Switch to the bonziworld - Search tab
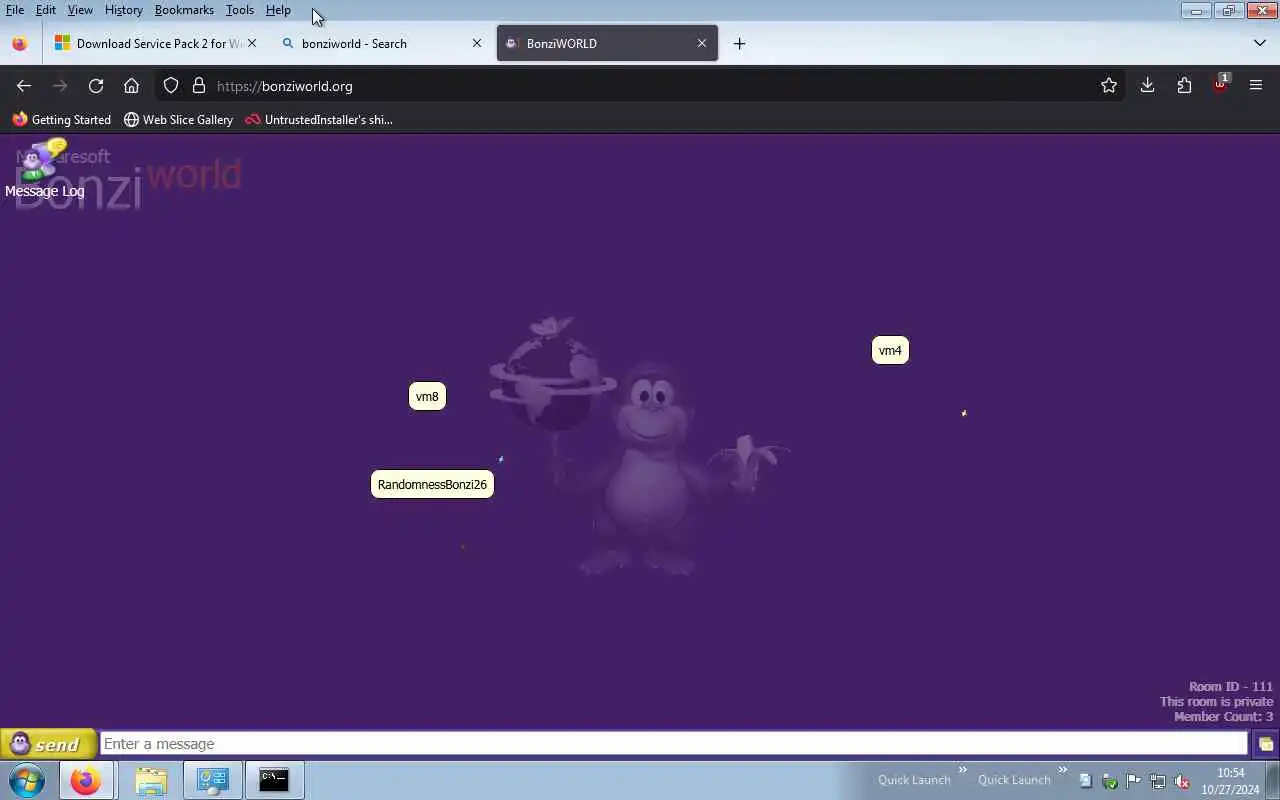Image resolution: width=1280 pixels, height=800 pixels. 380,43
